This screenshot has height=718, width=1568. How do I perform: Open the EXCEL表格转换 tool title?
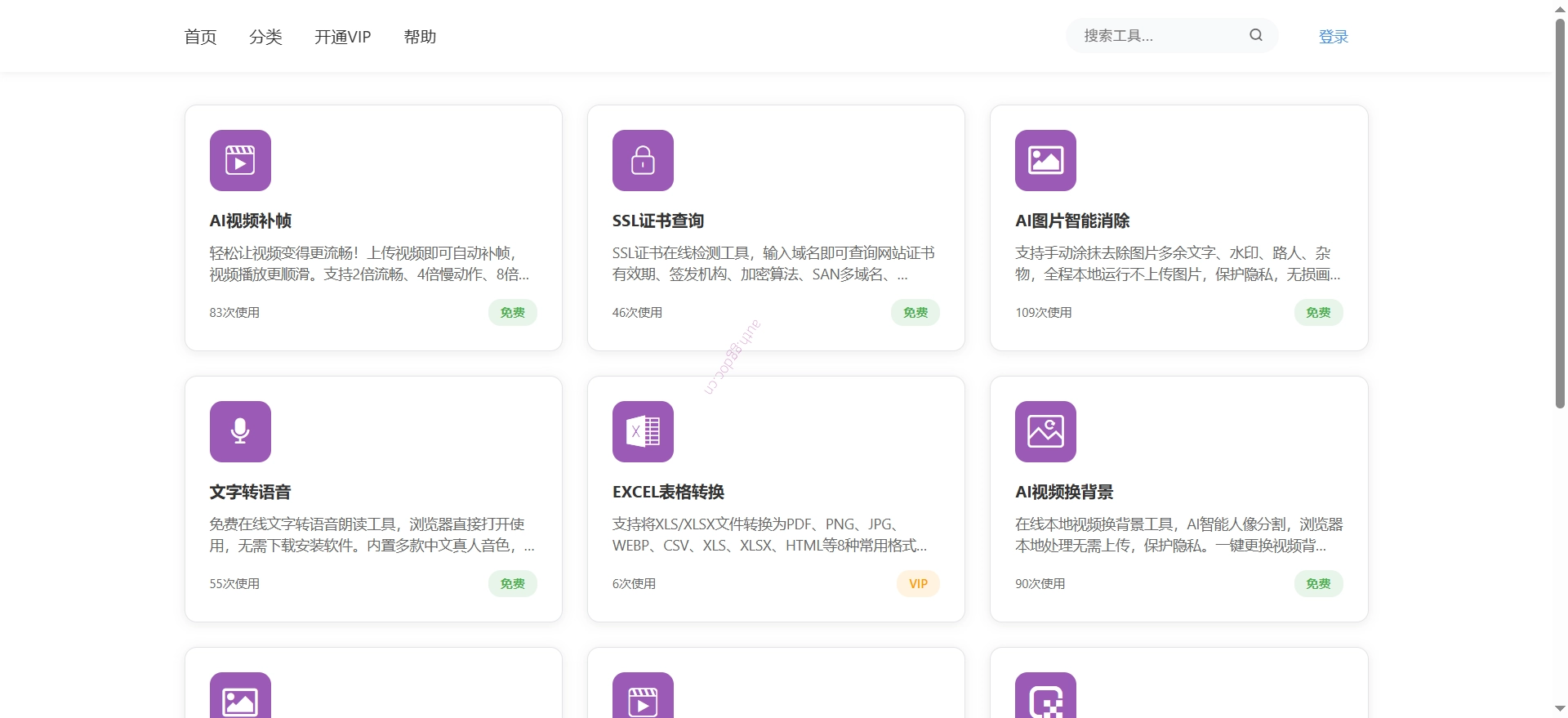pos(669,492)
